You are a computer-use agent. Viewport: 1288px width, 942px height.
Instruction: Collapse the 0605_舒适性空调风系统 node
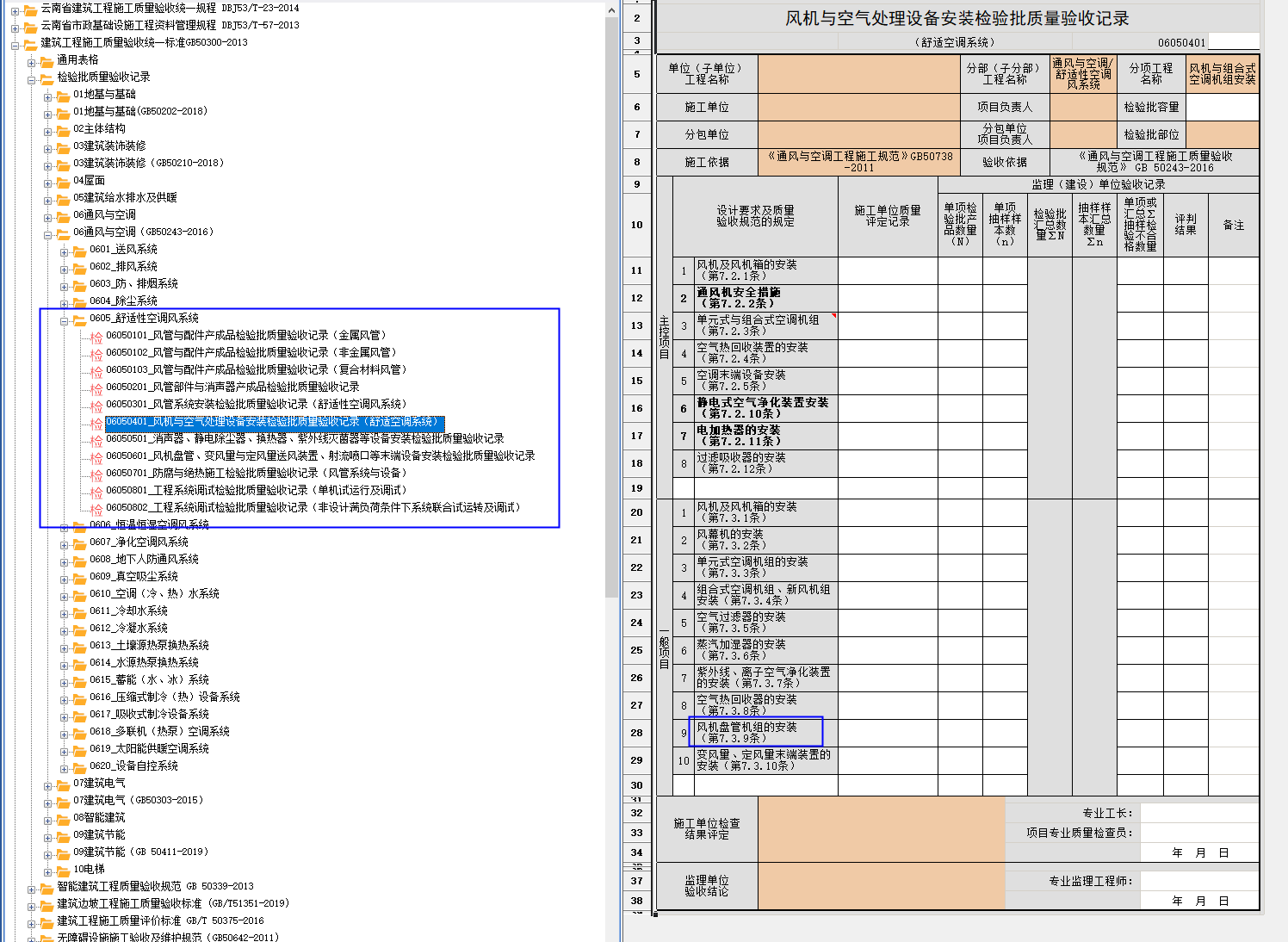pos(65,320)
